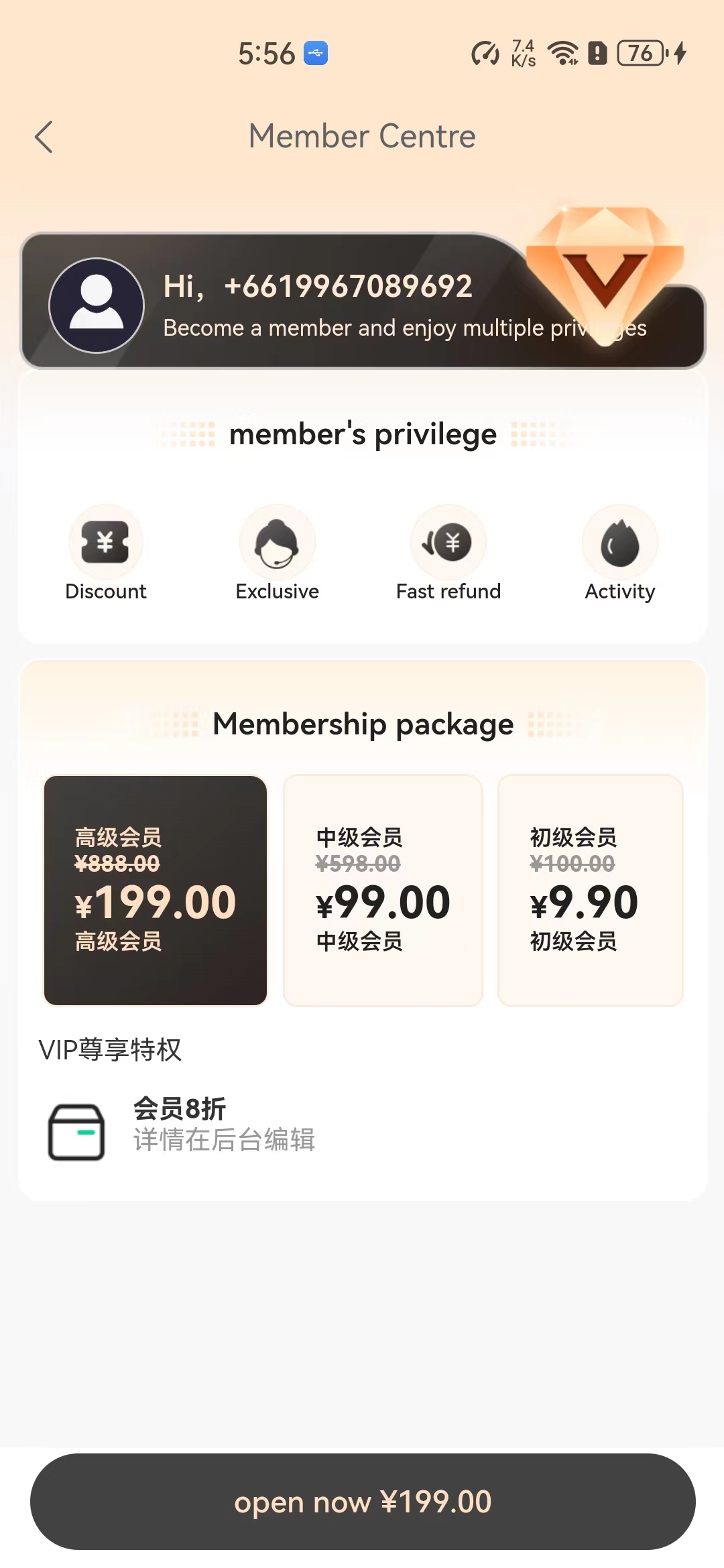The image size is (724, 1568).
Task: Tap the Membership package heading
Action: [363, 724]
